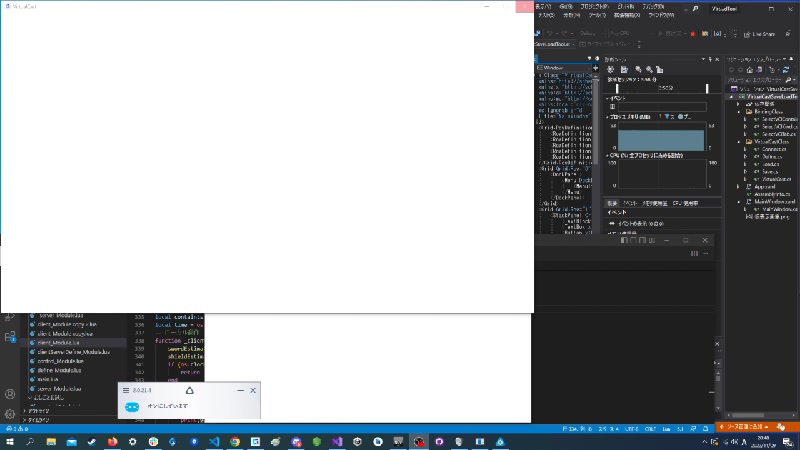
Task: Select Define.cs in Solution Explorer
Action: point(772,157)
